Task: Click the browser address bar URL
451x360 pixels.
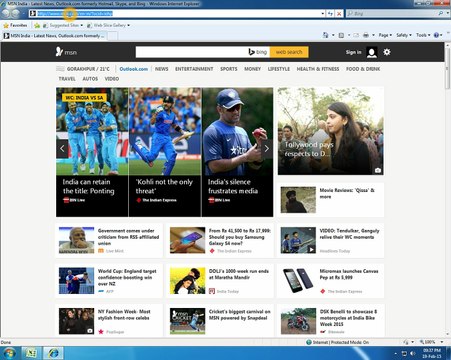Action: tap(75, 14)
